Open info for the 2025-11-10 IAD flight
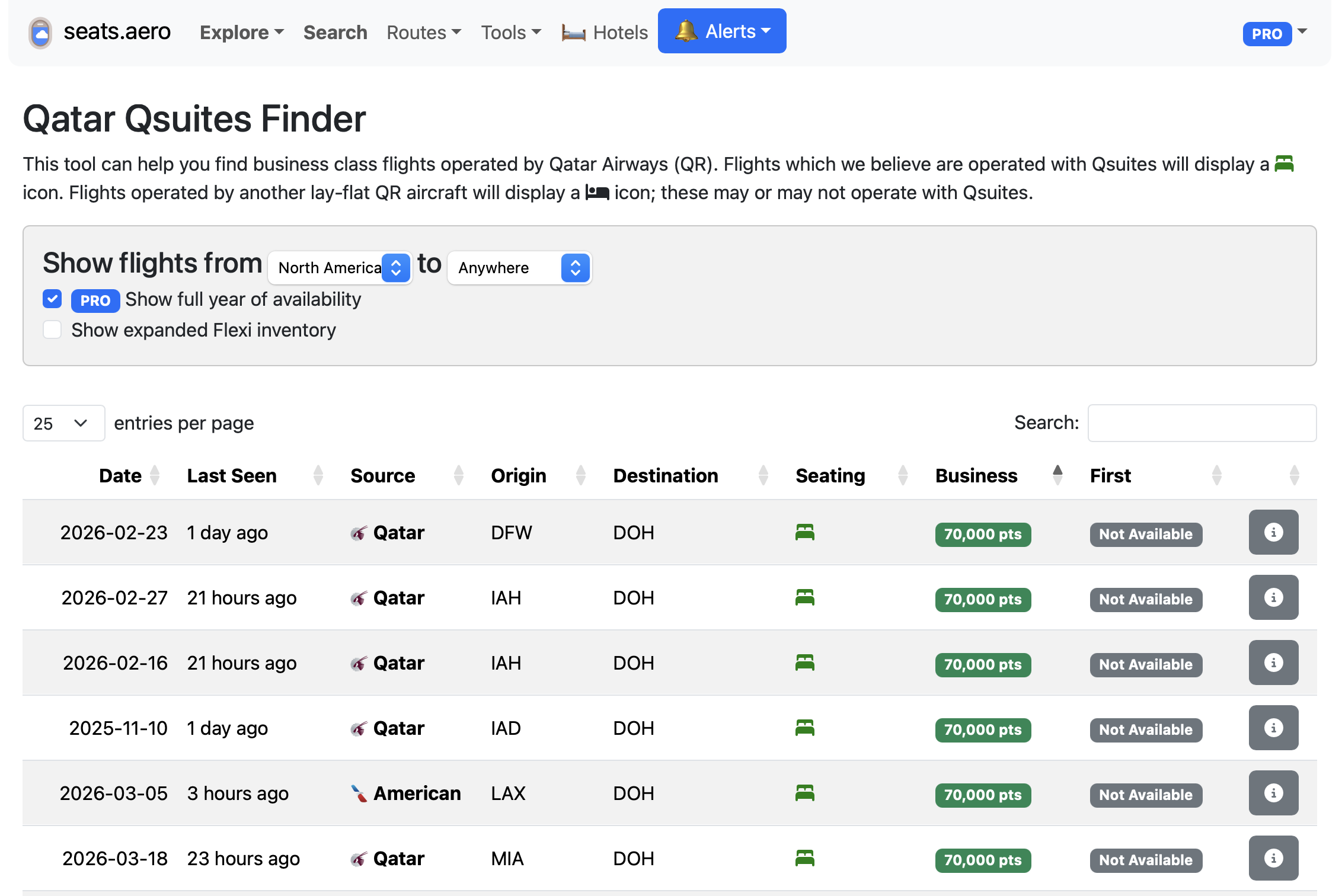 point(1273,728)
